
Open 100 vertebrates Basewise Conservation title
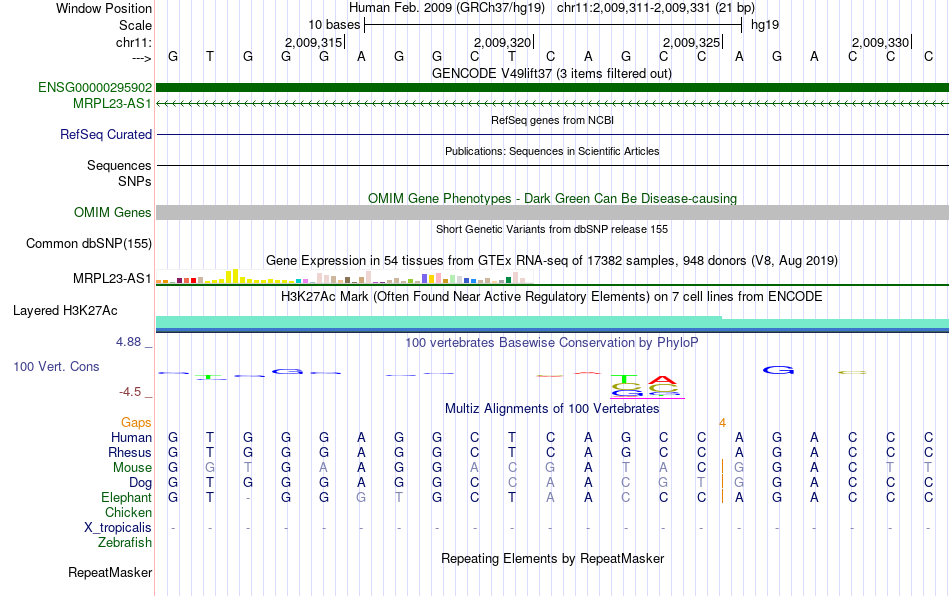(552, 343)
